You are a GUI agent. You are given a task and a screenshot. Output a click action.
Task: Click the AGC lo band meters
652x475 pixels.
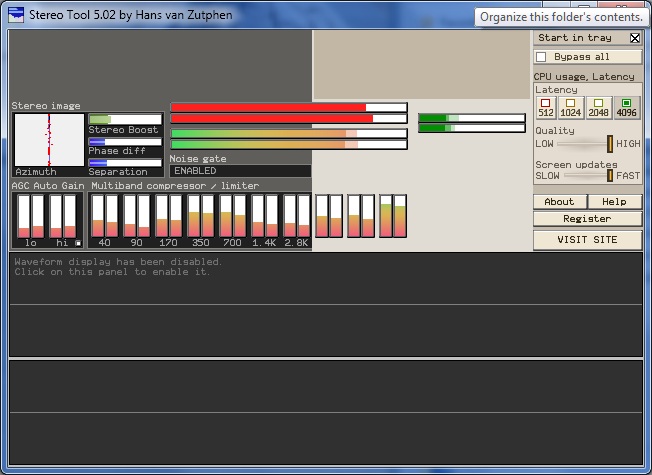click(x=31, y=216)
